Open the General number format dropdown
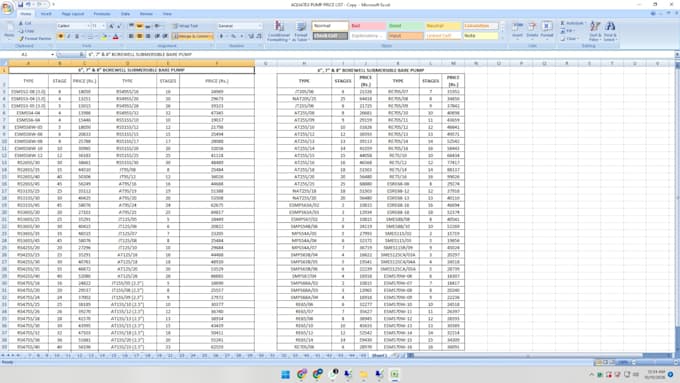This screenshot has height=383, width=680. (260, 26)
